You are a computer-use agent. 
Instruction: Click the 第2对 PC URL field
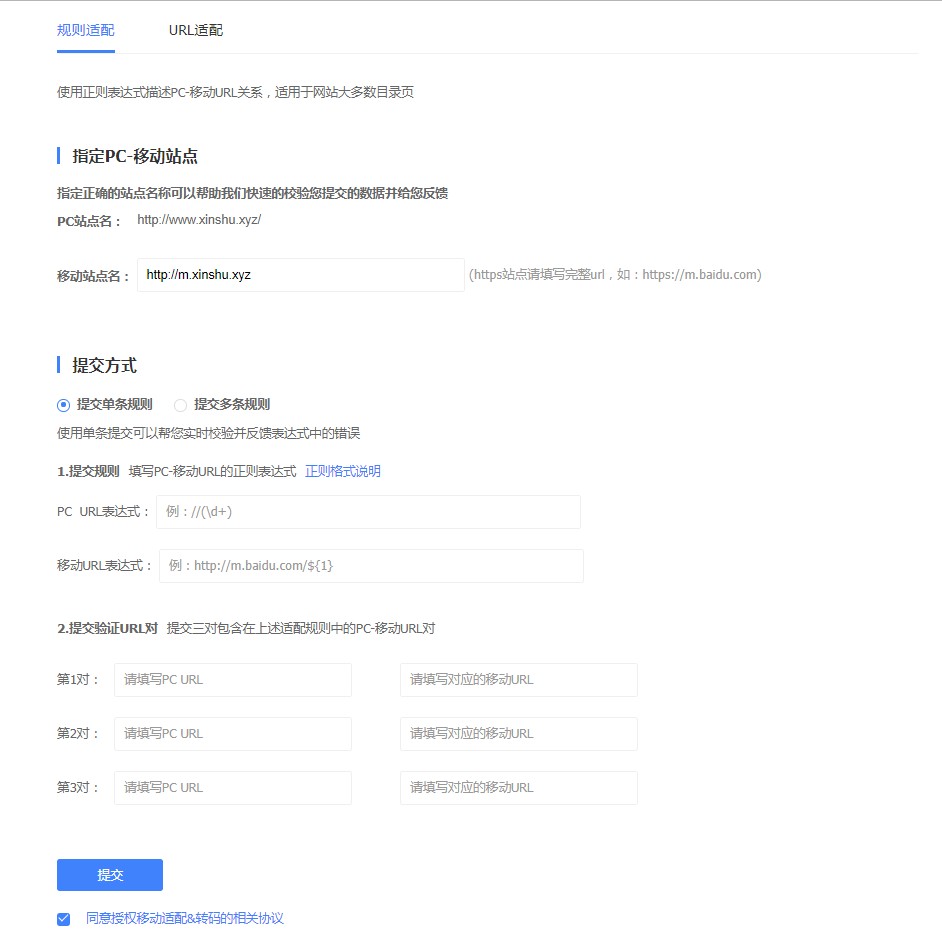233,734
